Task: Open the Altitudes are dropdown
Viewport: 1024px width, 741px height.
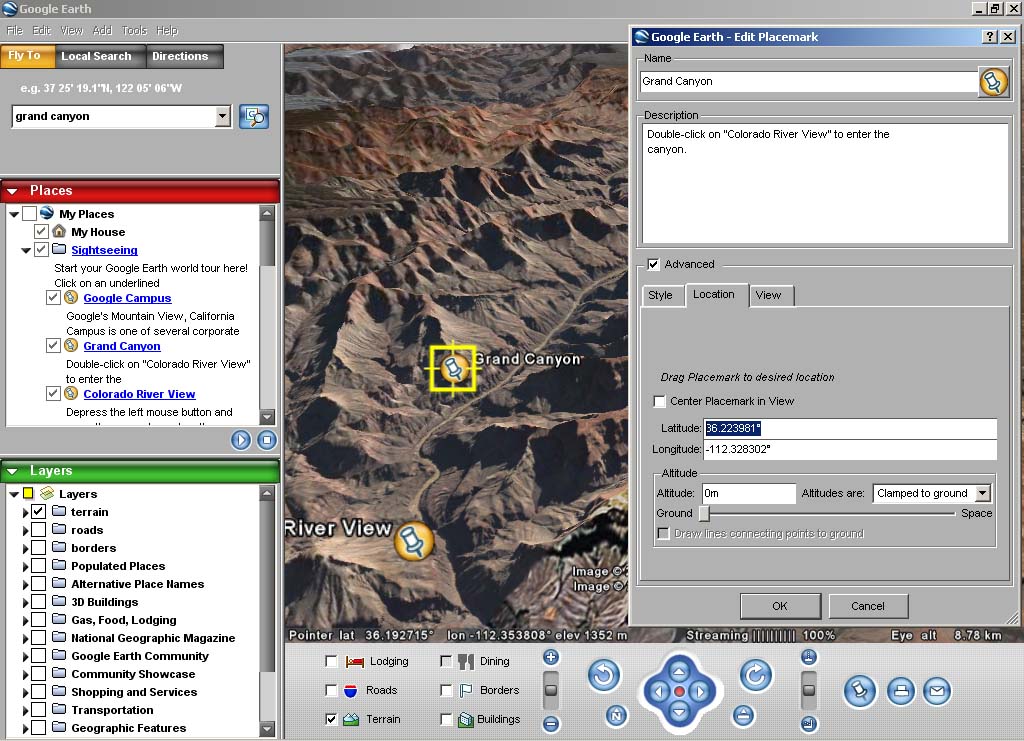Action: tap(982, 493)
